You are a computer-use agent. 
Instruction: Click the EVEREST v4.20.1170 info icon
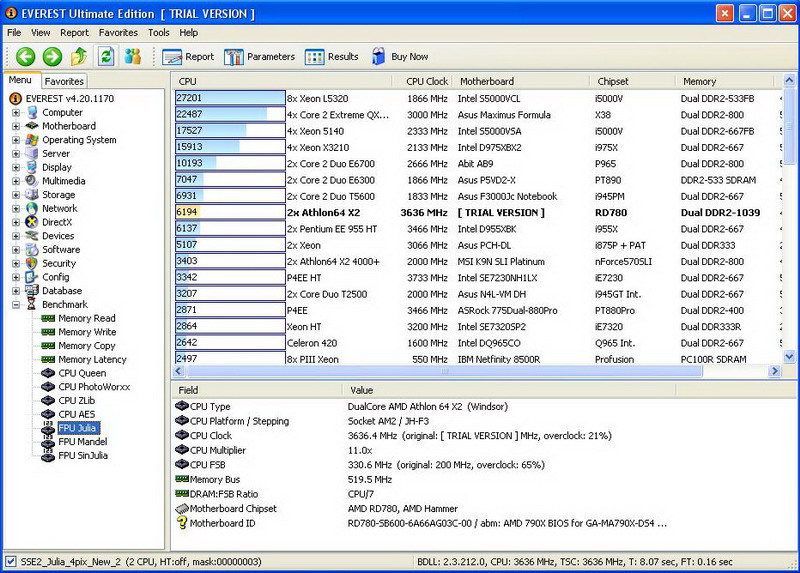coord(16,98)
